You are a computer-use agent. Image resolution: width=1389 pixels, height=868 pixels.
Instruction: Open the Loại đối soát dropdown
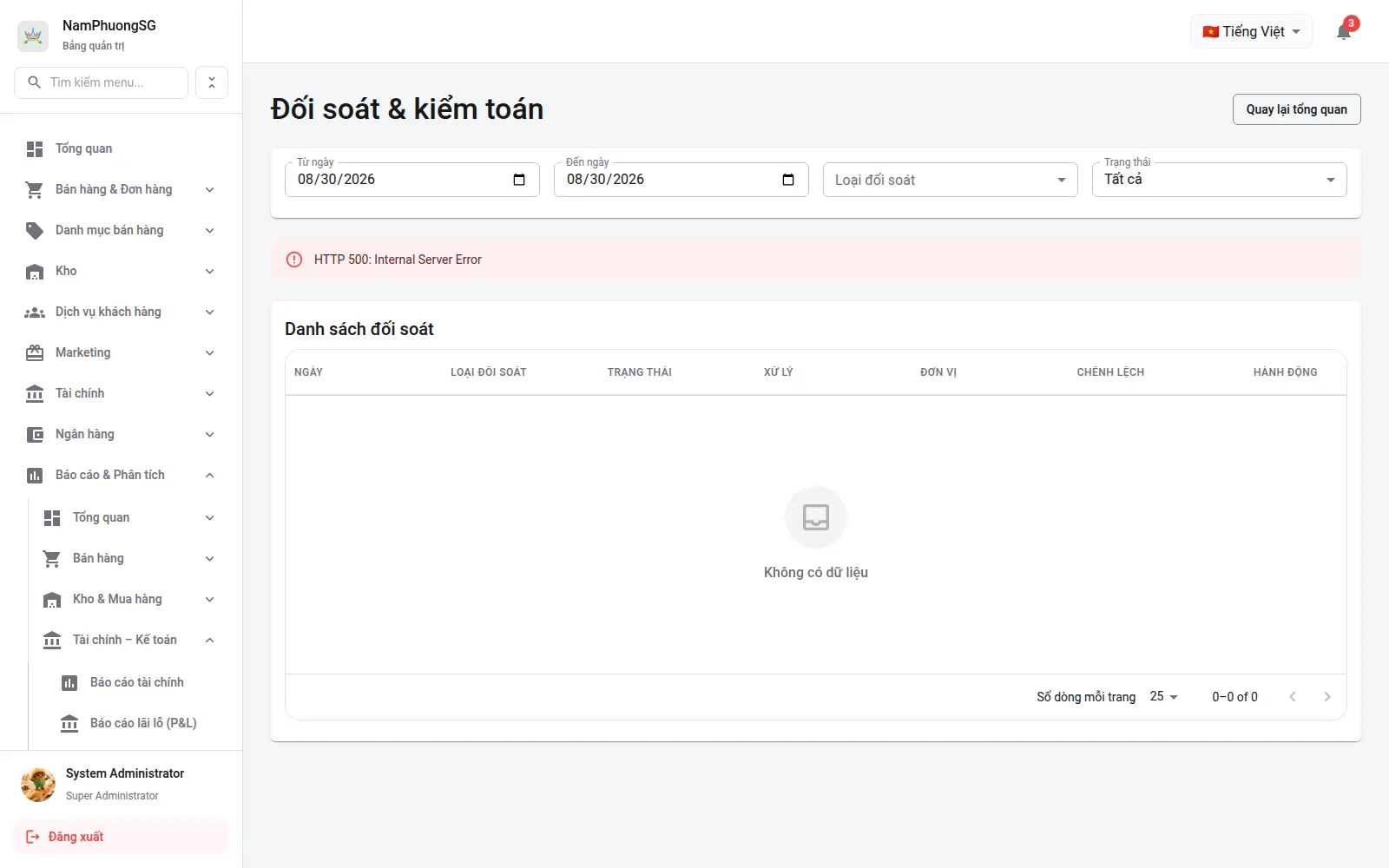click(x=951, y=180)
